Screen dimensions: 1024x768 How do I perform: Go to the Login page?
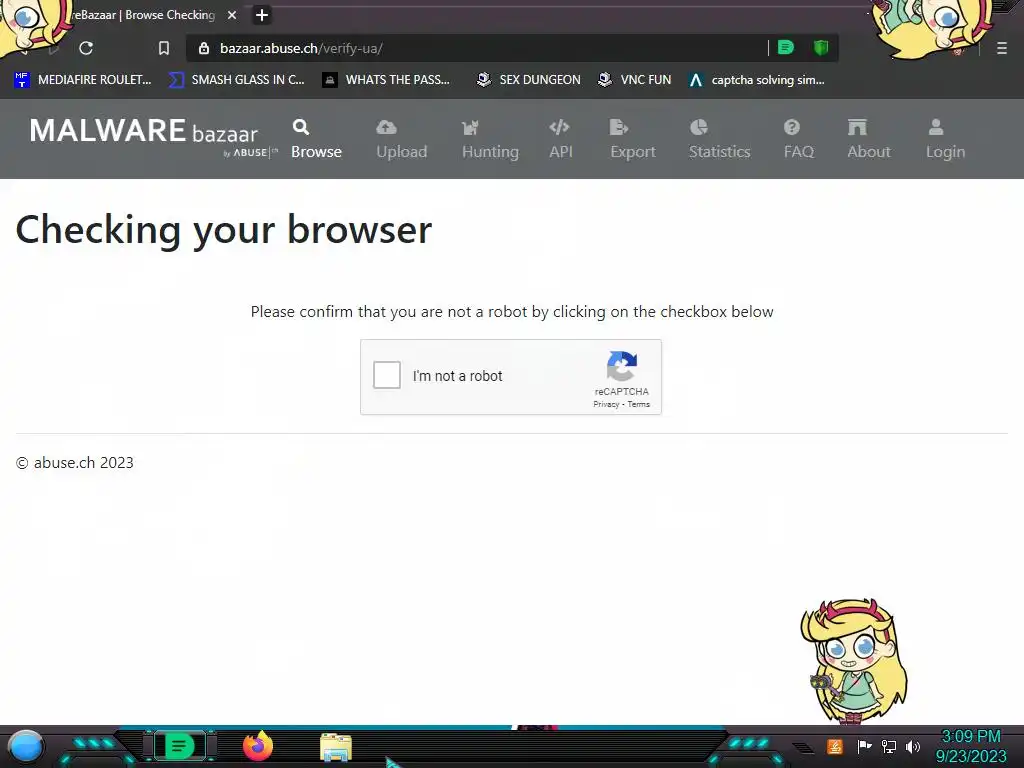pyautogui.click(x=945, y=139)
